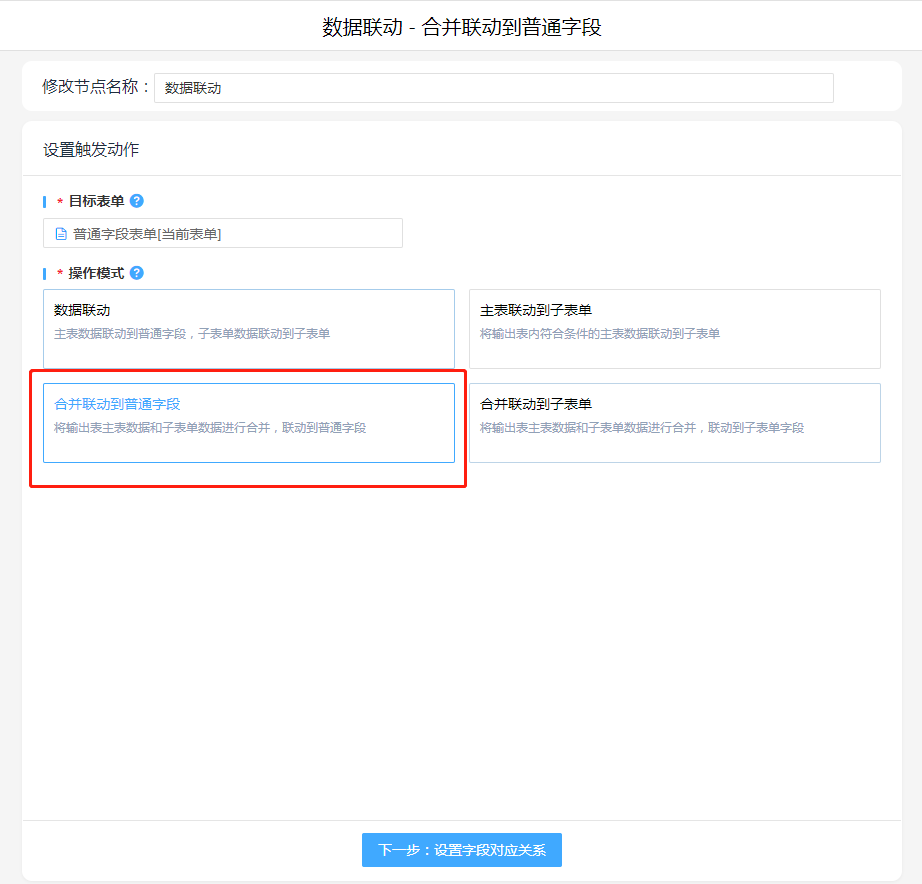Click description 将输出表内符合条件的主表数据联动到子表单

[599, 333]
